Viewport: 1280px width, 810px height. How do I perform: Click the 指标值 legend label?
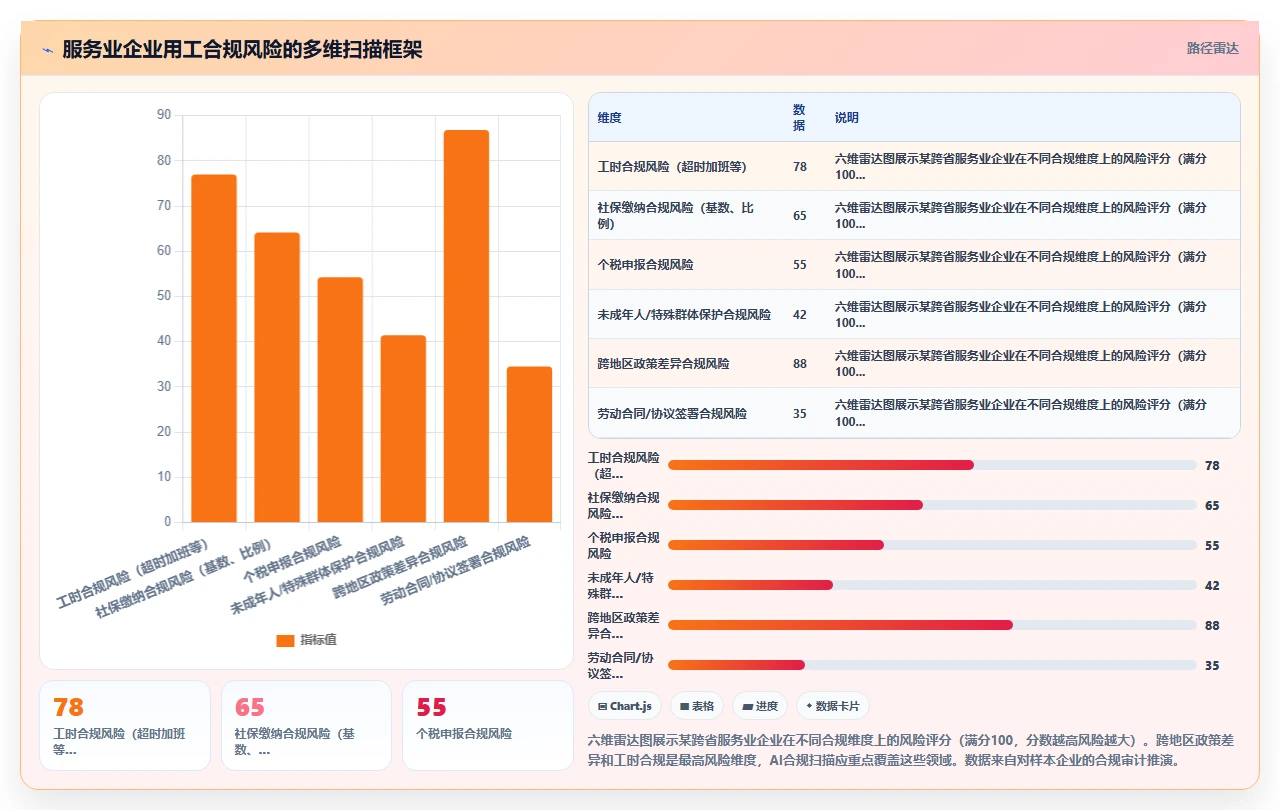click(x=318, y=640)
